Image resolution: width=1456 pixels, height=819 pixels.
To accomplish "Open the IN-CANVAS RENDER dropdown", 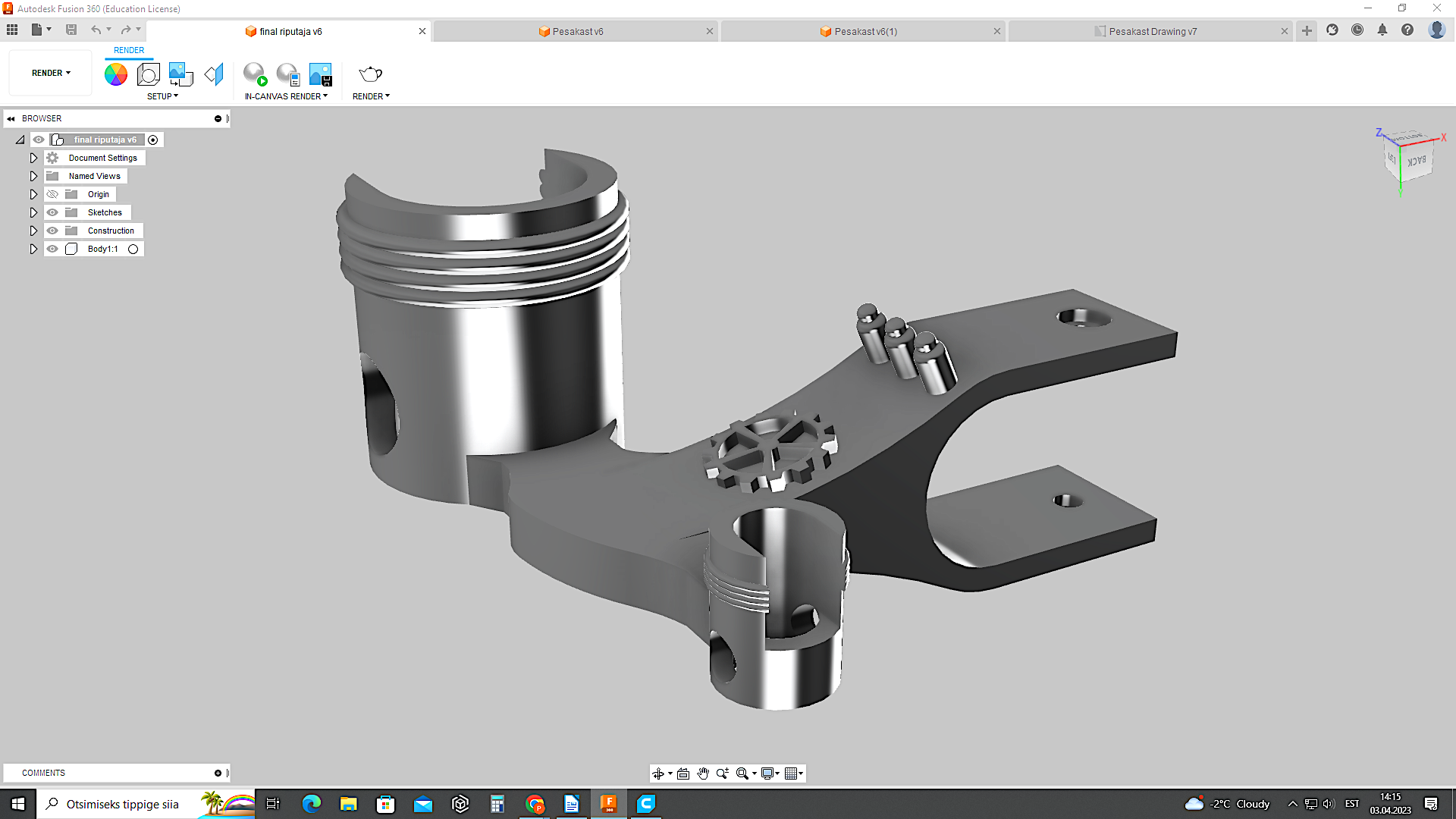I will [x=286, y=96].
